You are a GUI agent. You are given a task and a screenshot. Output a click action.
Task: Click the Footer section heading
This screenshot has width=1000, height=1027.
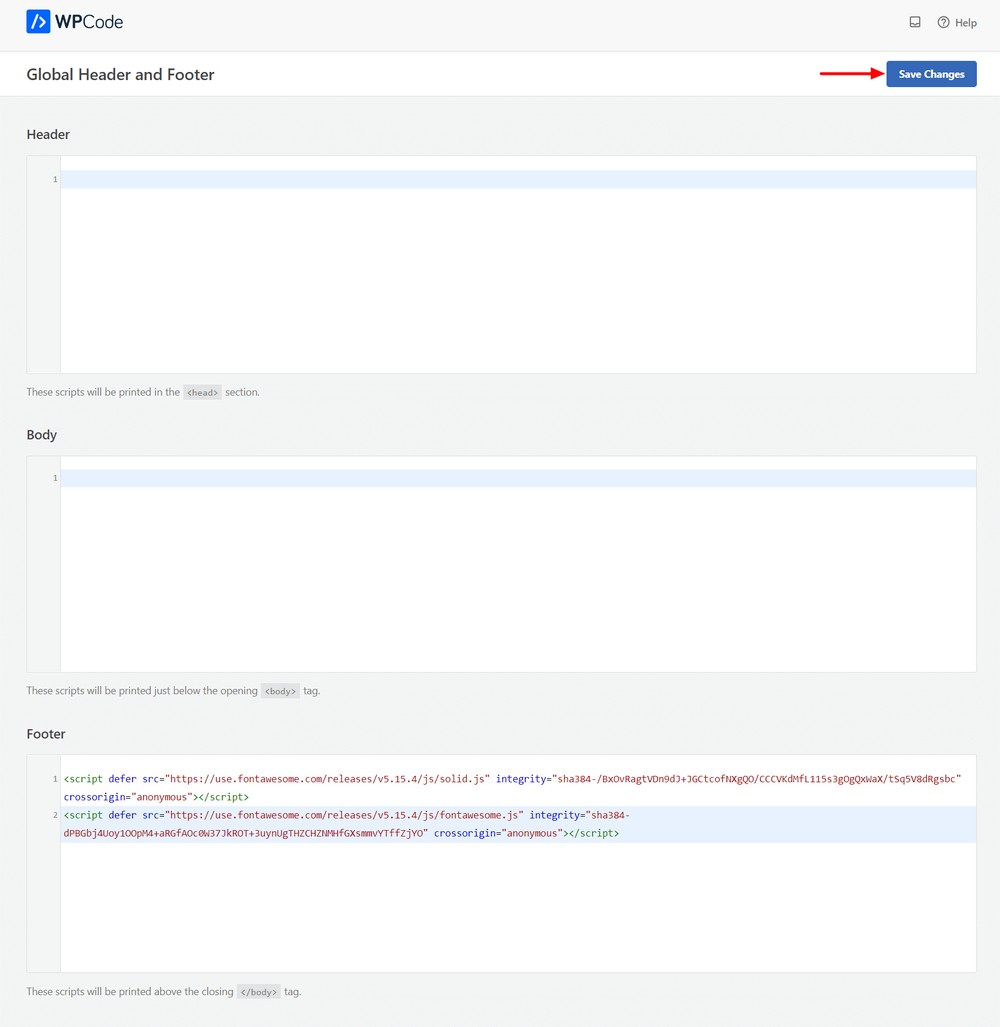[x=46, y=734]
